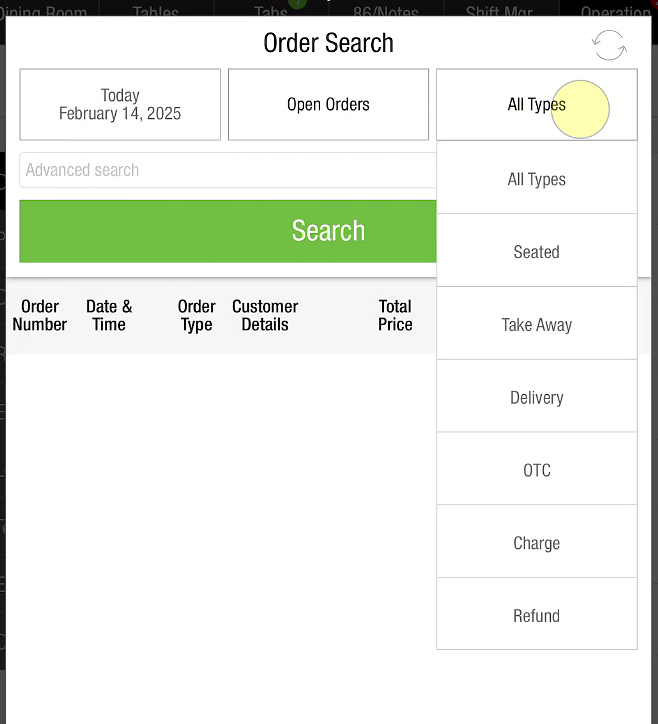Choose the Seated order type

click(x=536, y=252)
